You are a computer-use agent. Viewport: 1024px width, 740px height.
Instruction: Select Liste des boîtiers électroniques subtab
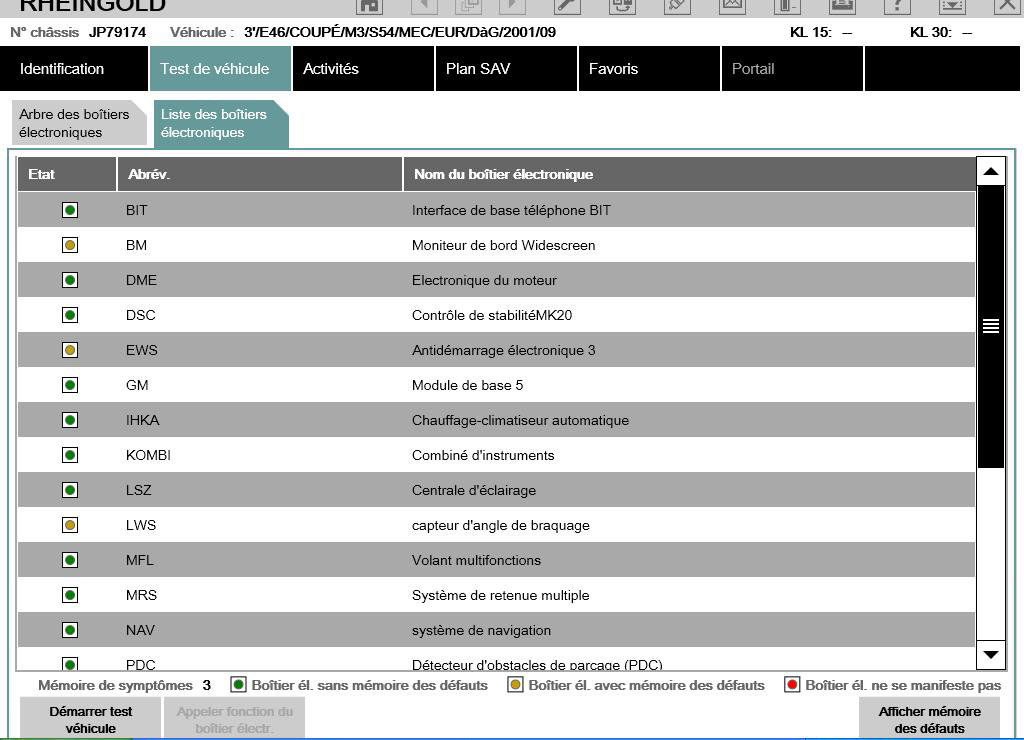[221, 123]
